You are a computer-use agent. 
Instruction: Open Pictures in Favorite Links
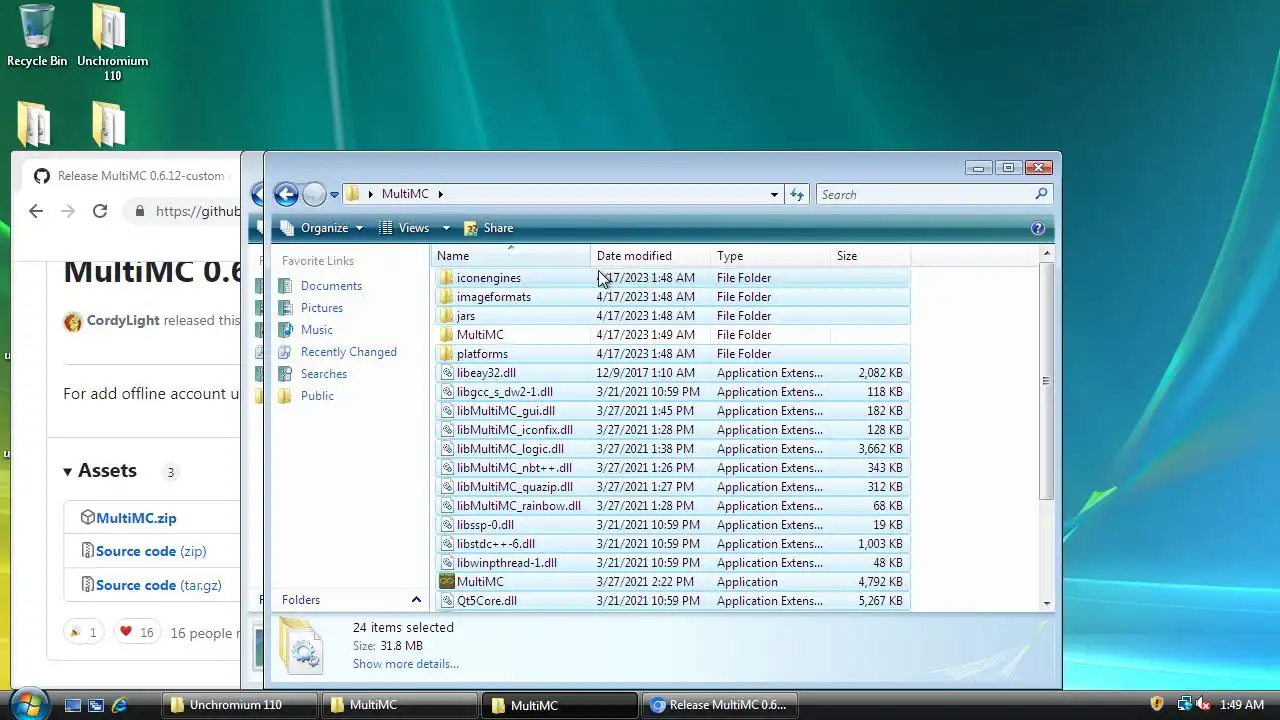pos(322,308)
